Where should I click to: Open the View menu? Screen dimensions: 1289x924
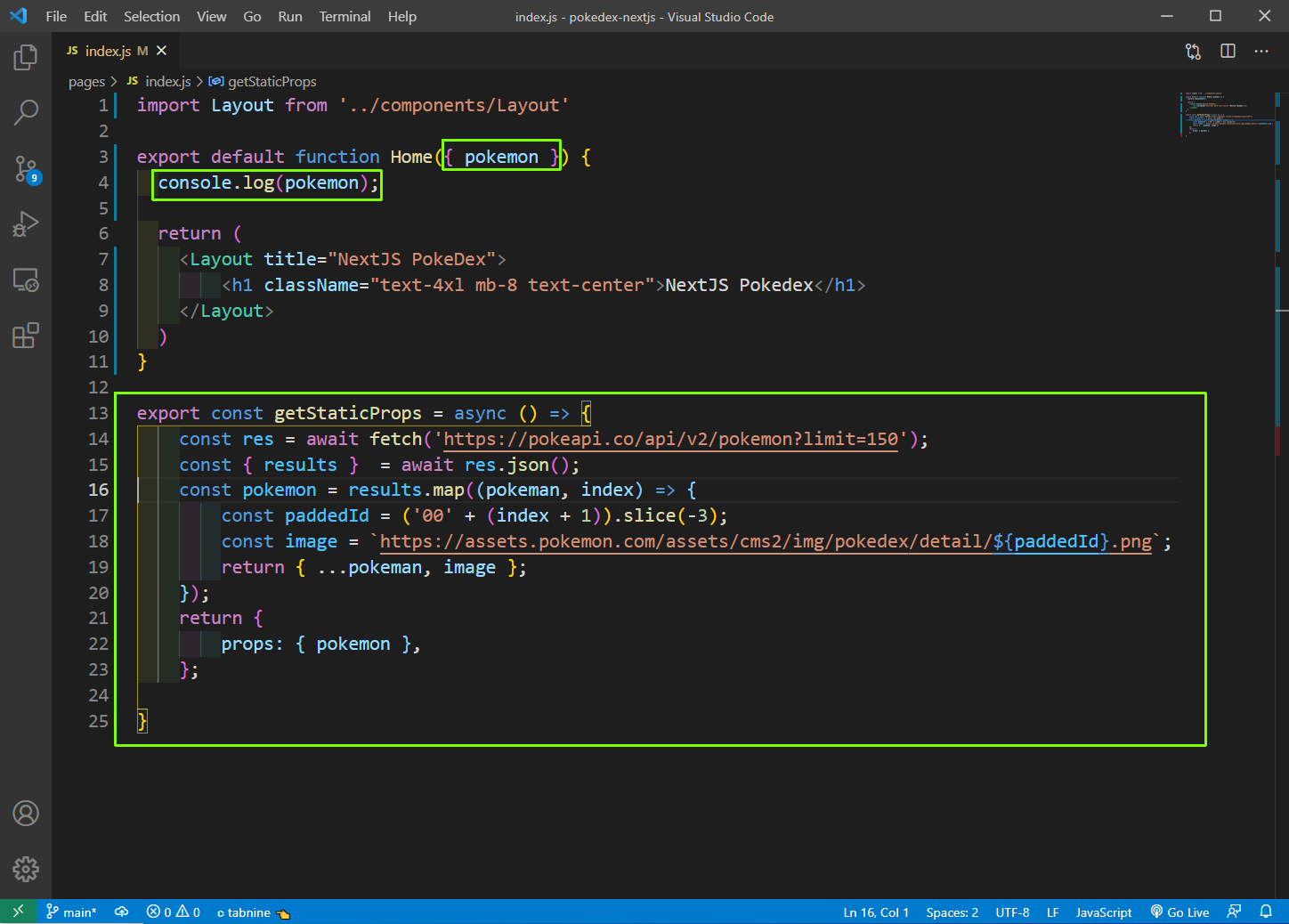click(x=211, y=16)
